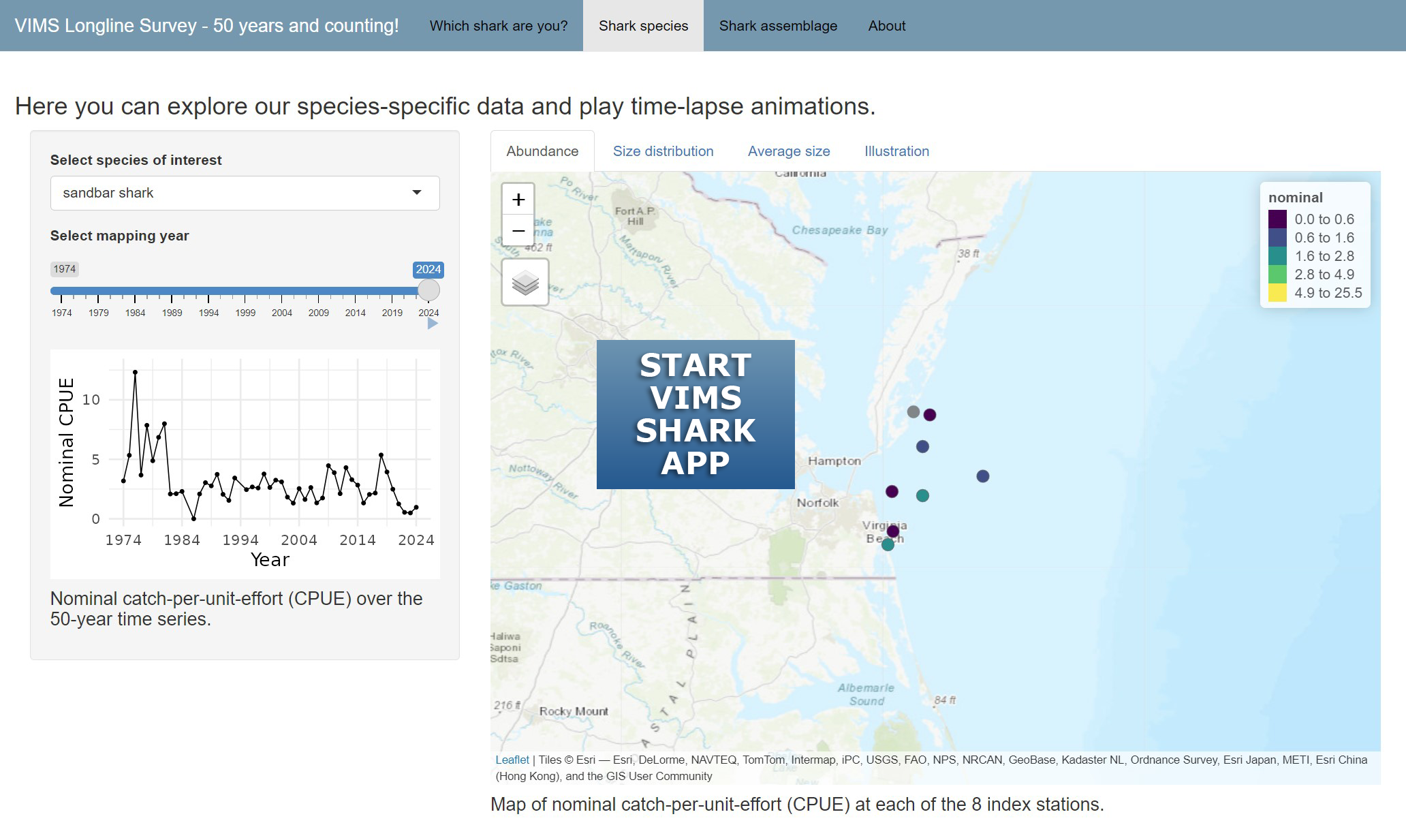Zoom out on the map
This screenshot has height=840, width=1406.
pyautogui.click(x=518, y=230)
